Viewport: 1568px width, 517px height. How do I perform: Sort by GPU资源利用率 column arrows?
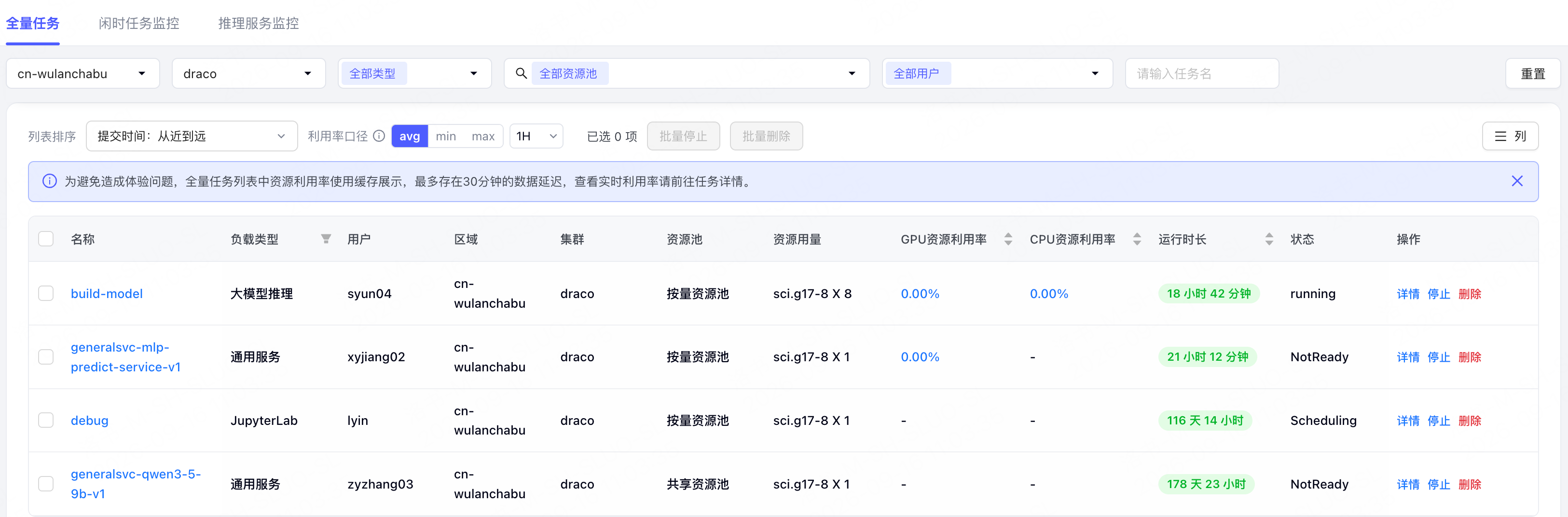coord(1008,239)
